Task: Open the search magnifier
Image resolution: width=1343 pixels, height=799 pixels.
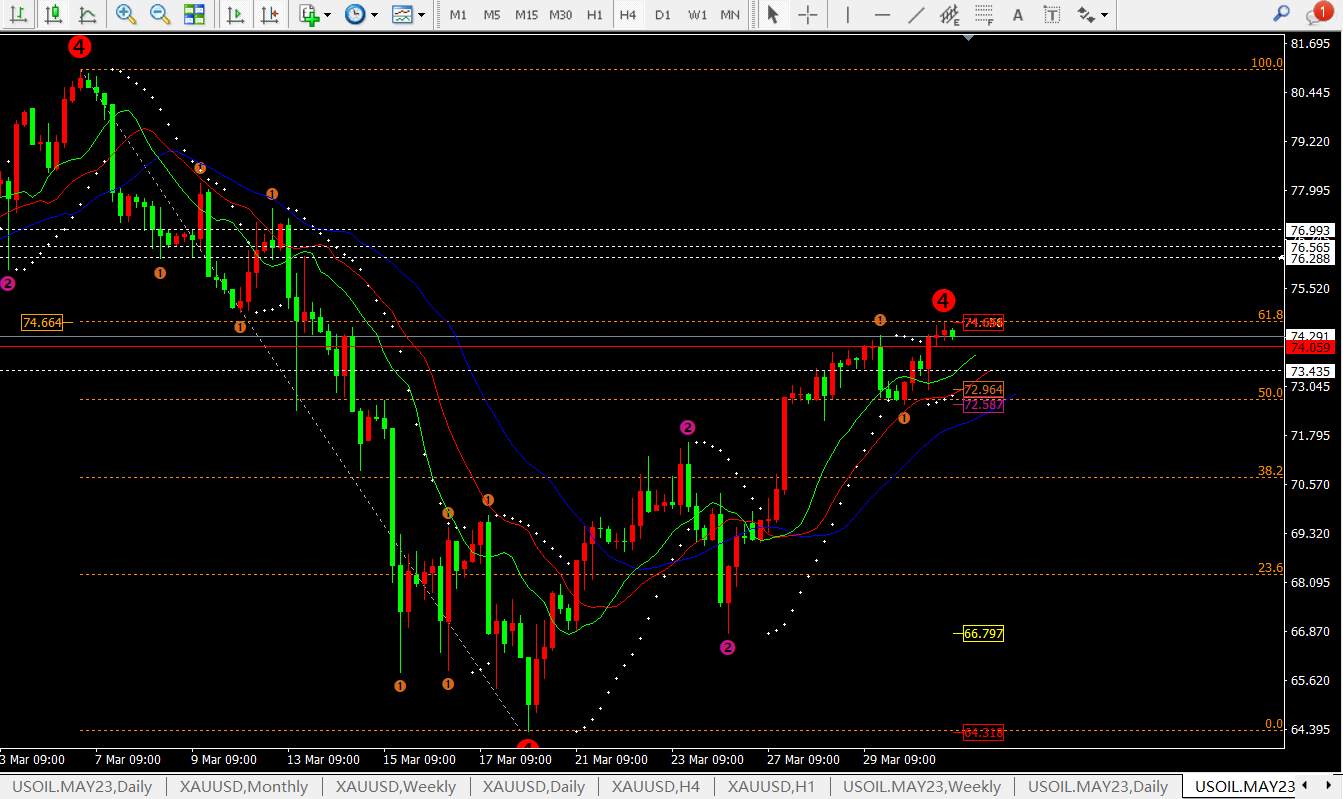Action: pyautogui.click(x=1281, y=14)
